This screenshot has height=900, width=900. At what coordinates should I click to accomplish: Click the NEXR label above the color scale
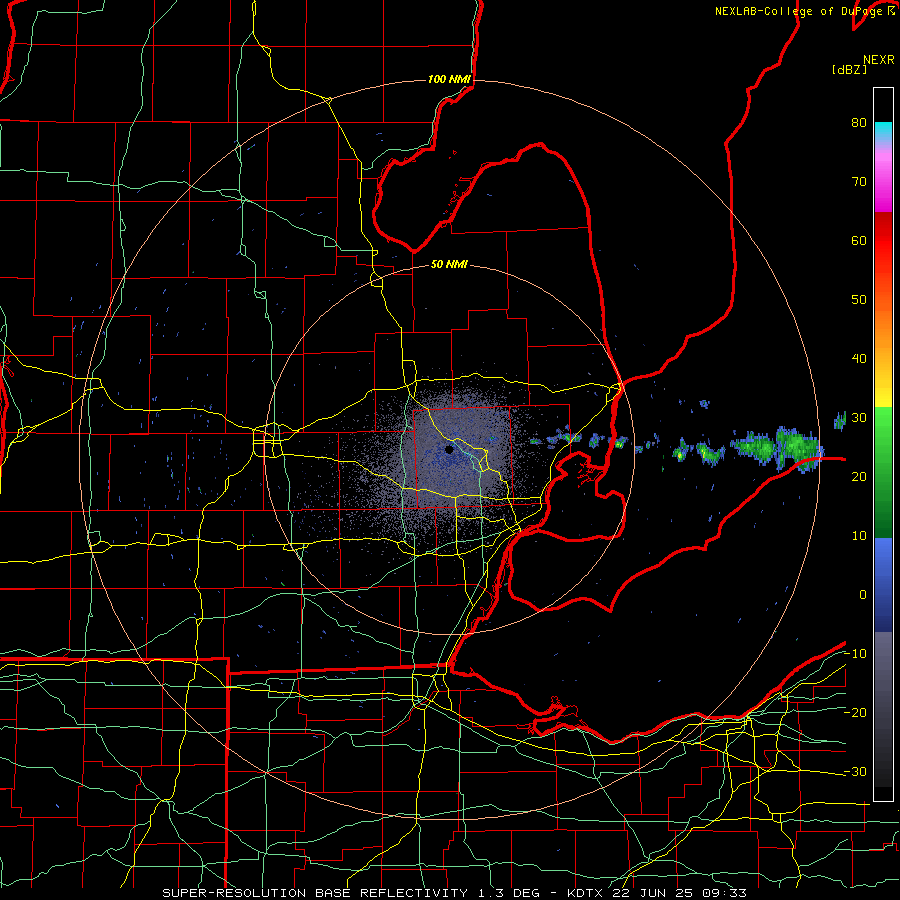(x=878, y=60)
